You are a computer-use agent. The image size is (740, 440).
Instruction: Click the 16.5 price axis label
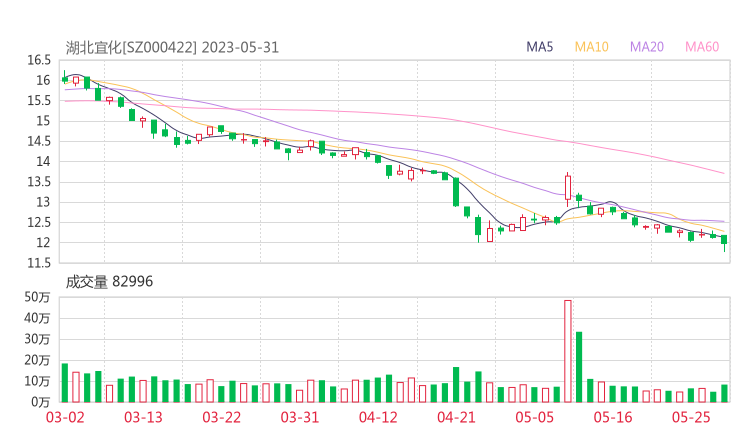pos(39,60)
